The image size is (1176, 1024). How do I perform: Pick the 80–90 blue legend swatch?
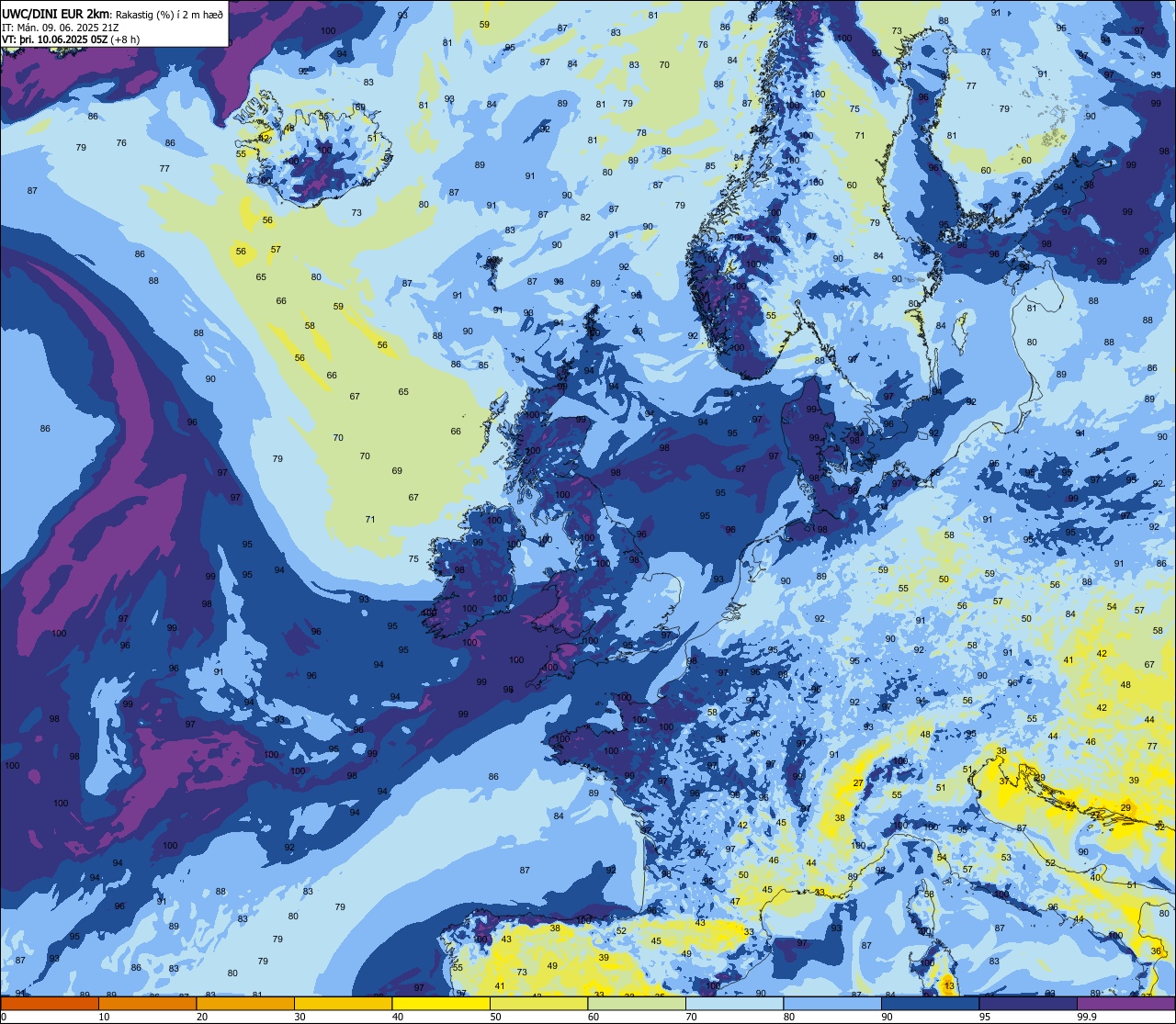(x=831, y=1003)
